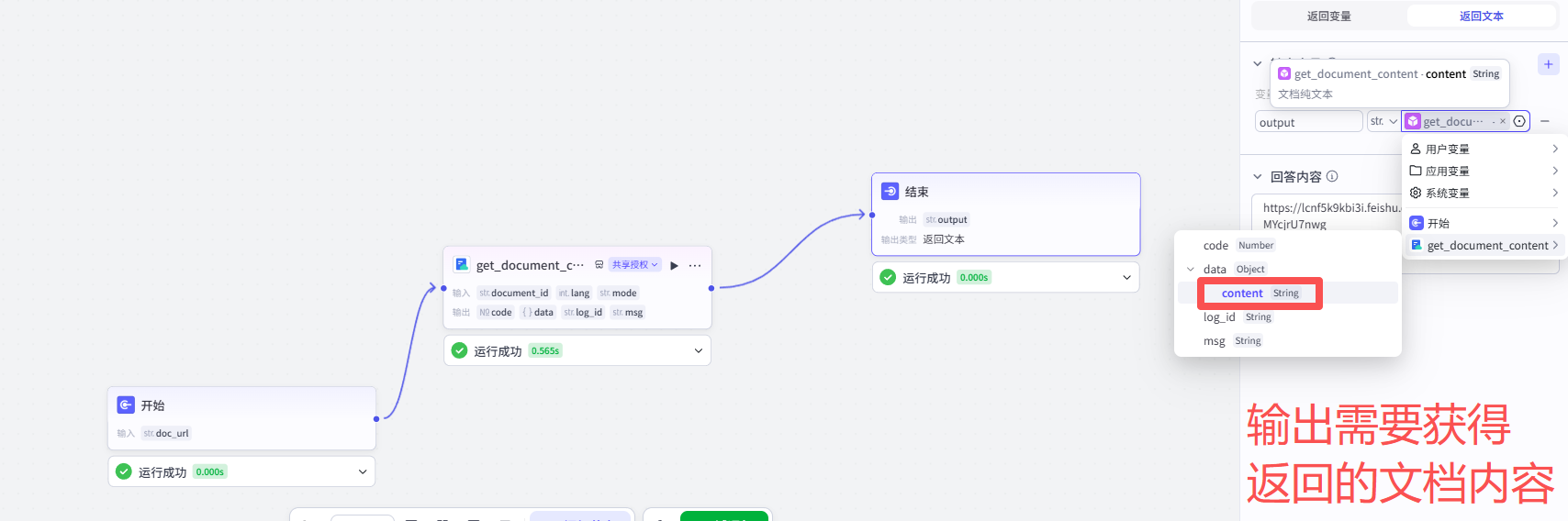This screenshot has width=1568, height=521.
Task: Expand the get_document_content run result
Action: tap(699, 350)
